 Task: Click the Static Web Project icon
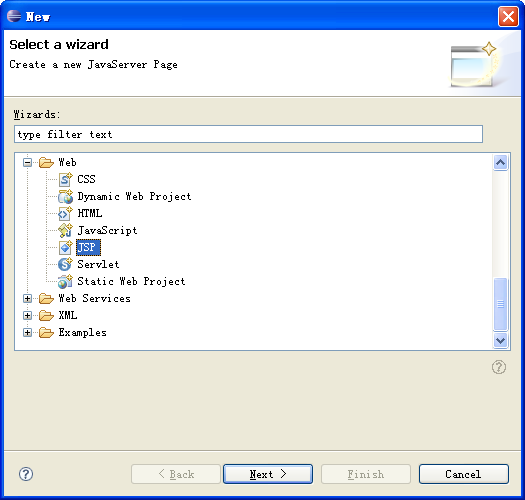[x=65, y=282]
